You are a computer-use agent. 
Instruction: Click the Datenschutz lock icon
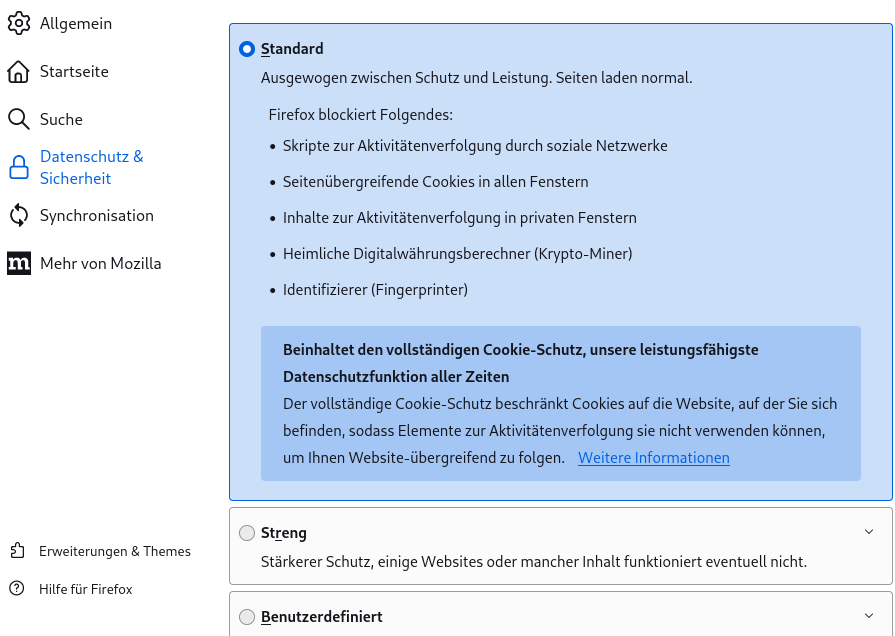point(18,167)
